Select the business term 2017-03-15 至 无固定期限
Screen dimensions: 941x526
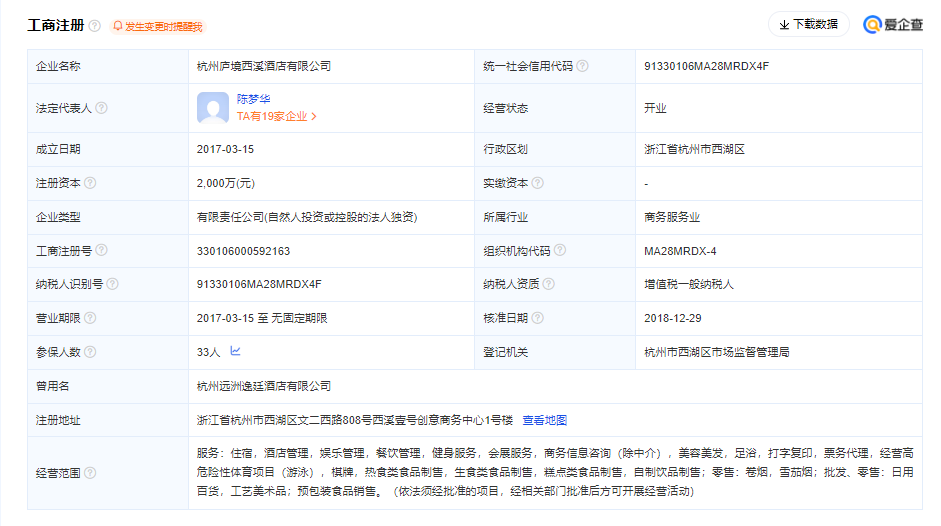point(262,318)
